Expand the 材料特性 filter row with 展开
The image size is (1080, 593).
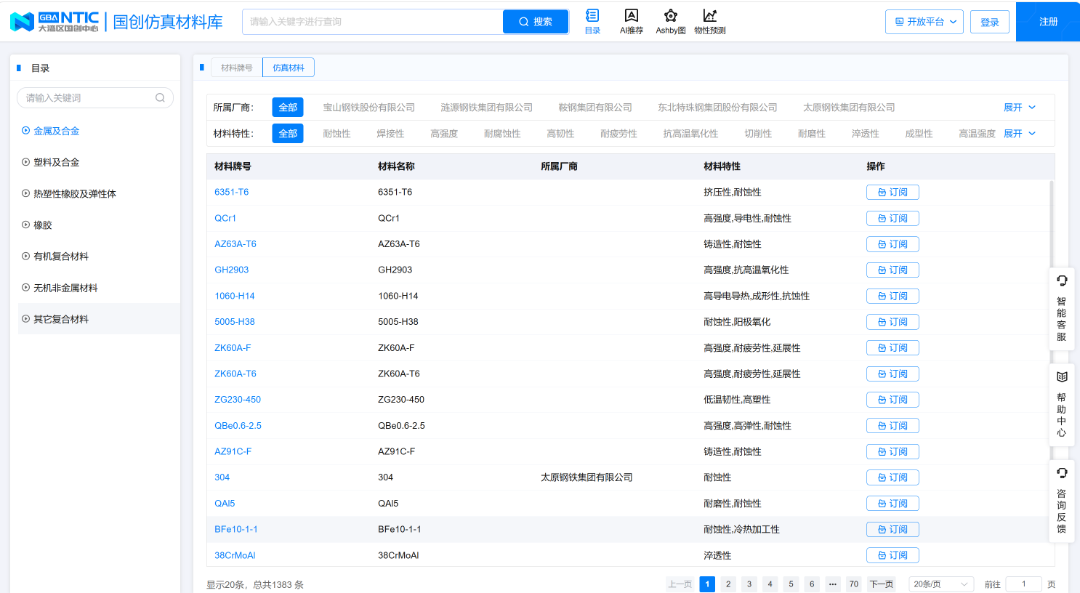tap(1019, 134)
